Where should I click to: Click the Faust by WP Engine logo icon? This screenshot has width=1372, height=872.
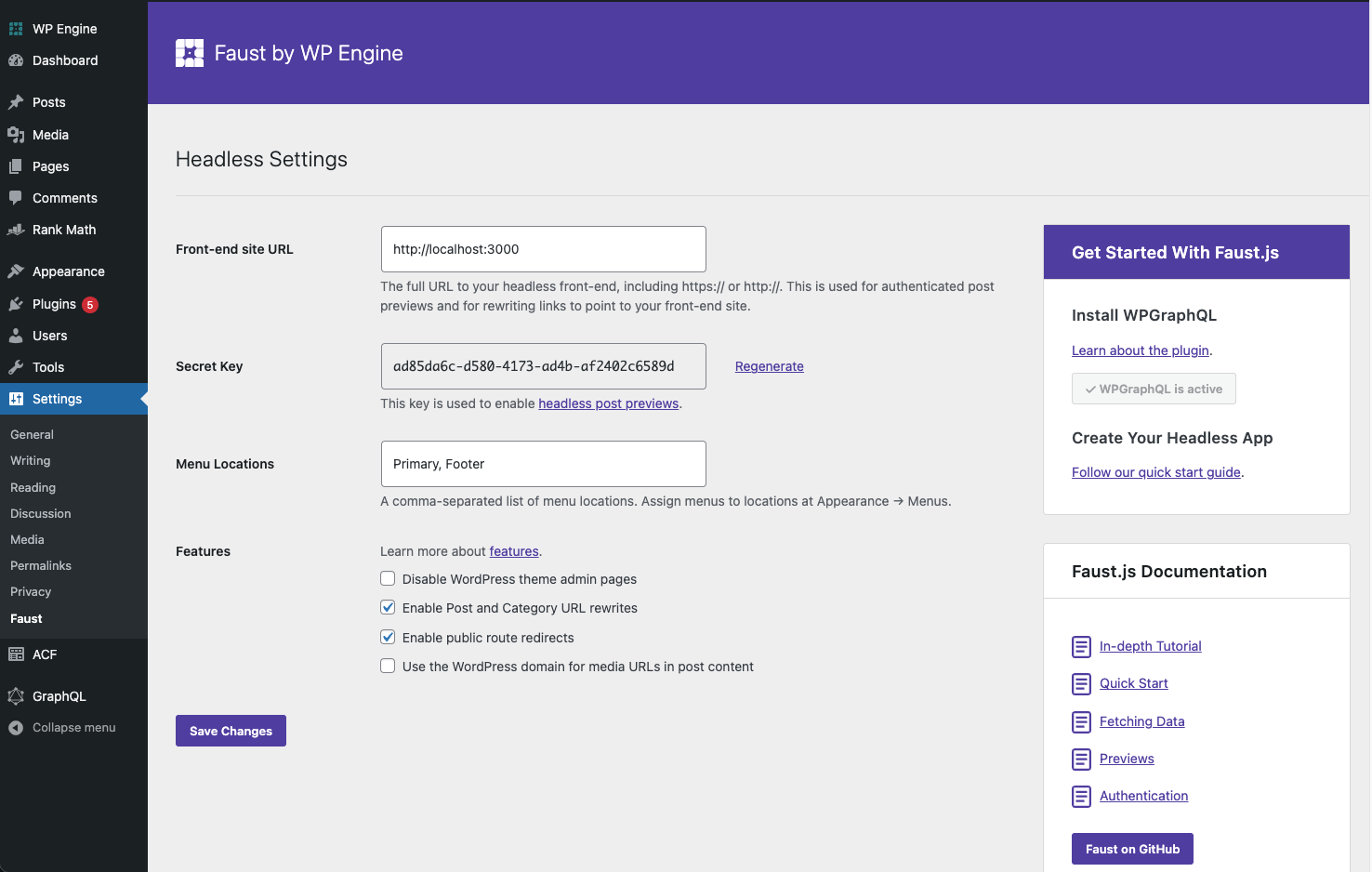tap(190, 53)
